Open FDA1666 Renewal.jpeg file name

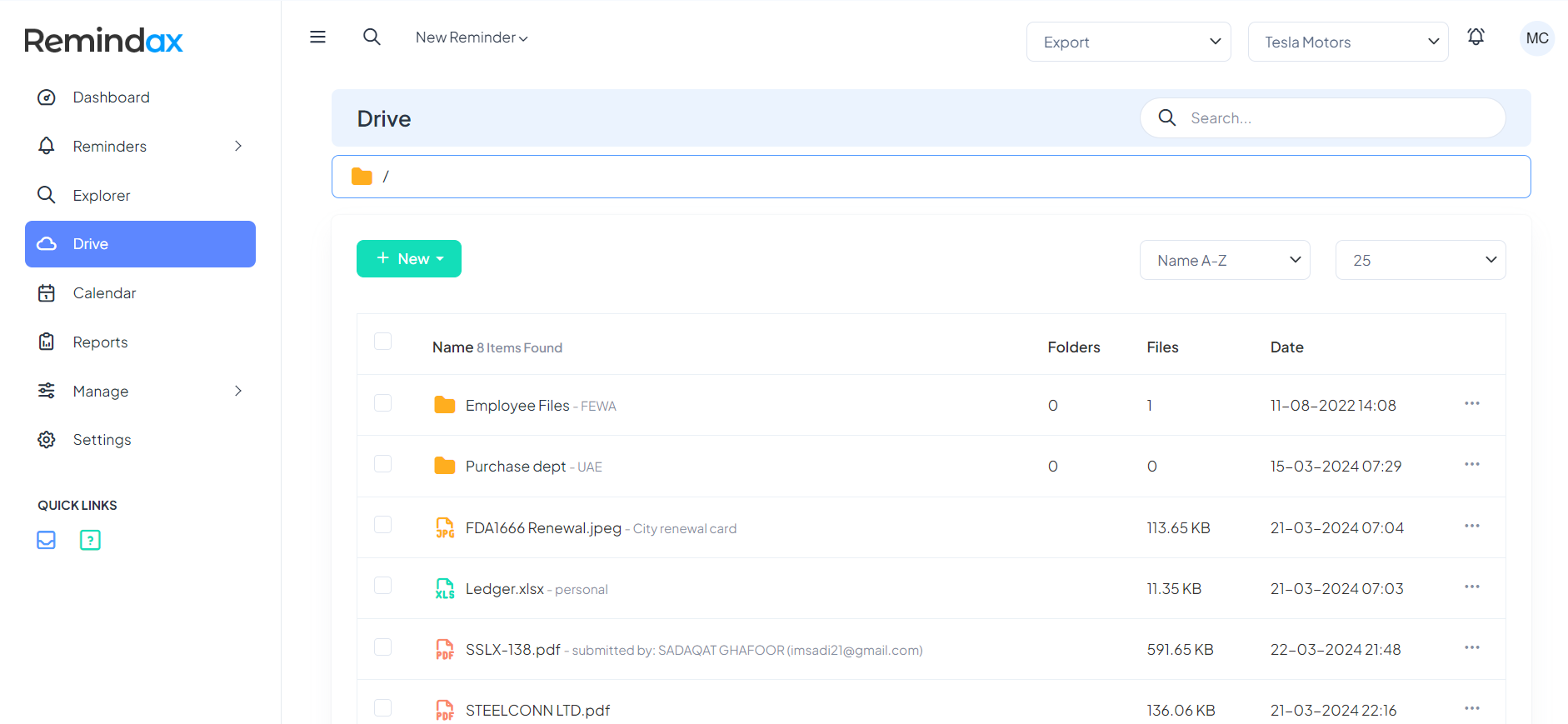[x=543, y=528]
